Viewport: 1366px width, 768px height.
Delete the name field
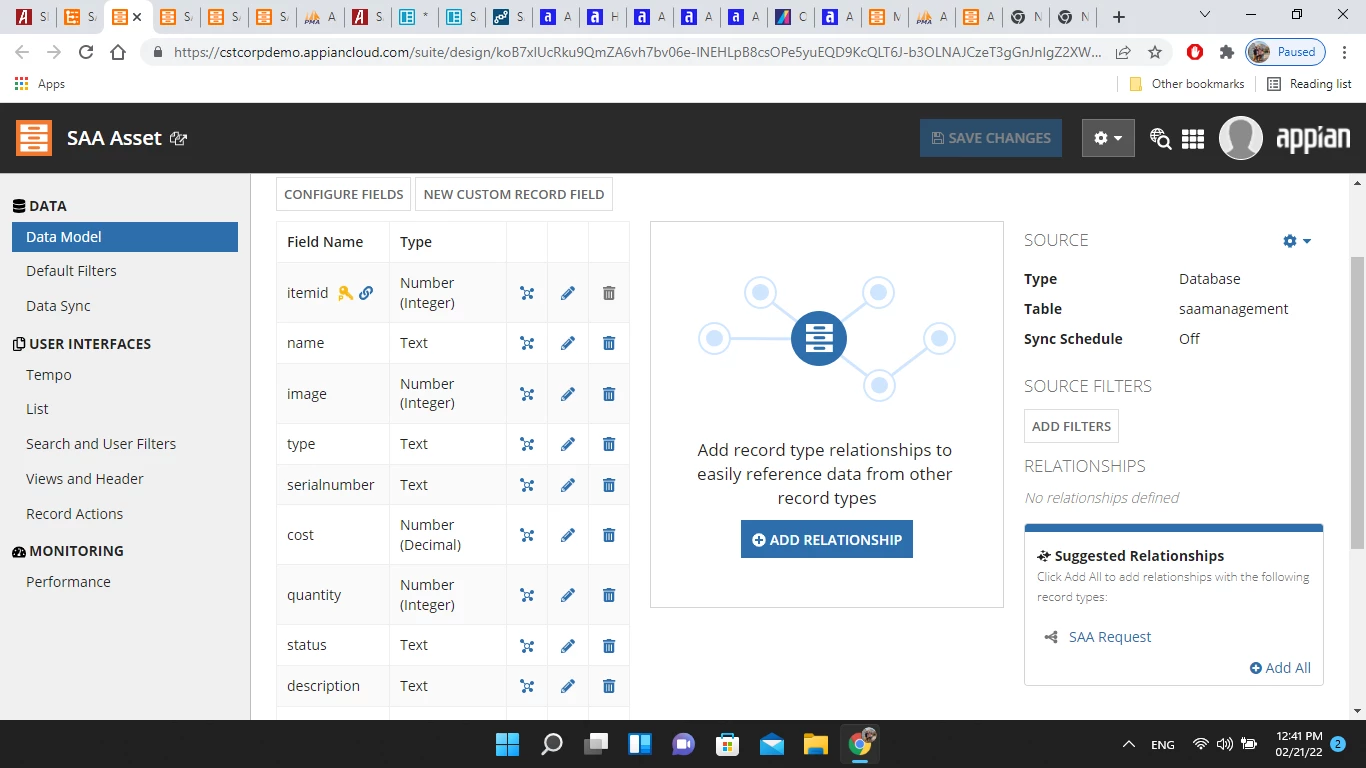[609, 343]
